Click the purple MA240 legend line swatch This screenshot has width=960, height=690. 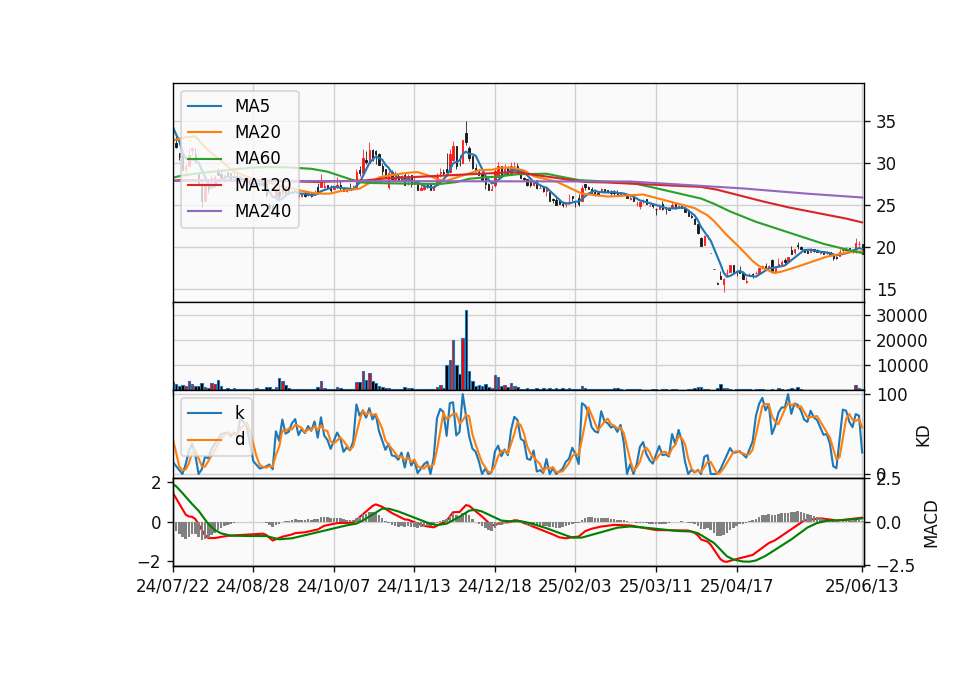coord(204,211)
